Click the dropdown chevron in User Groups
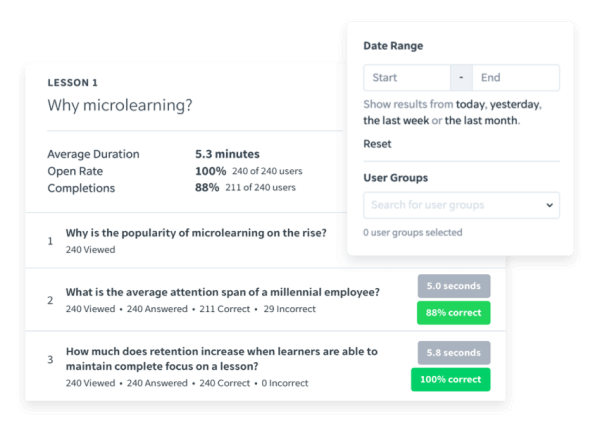 coord(549,205)
